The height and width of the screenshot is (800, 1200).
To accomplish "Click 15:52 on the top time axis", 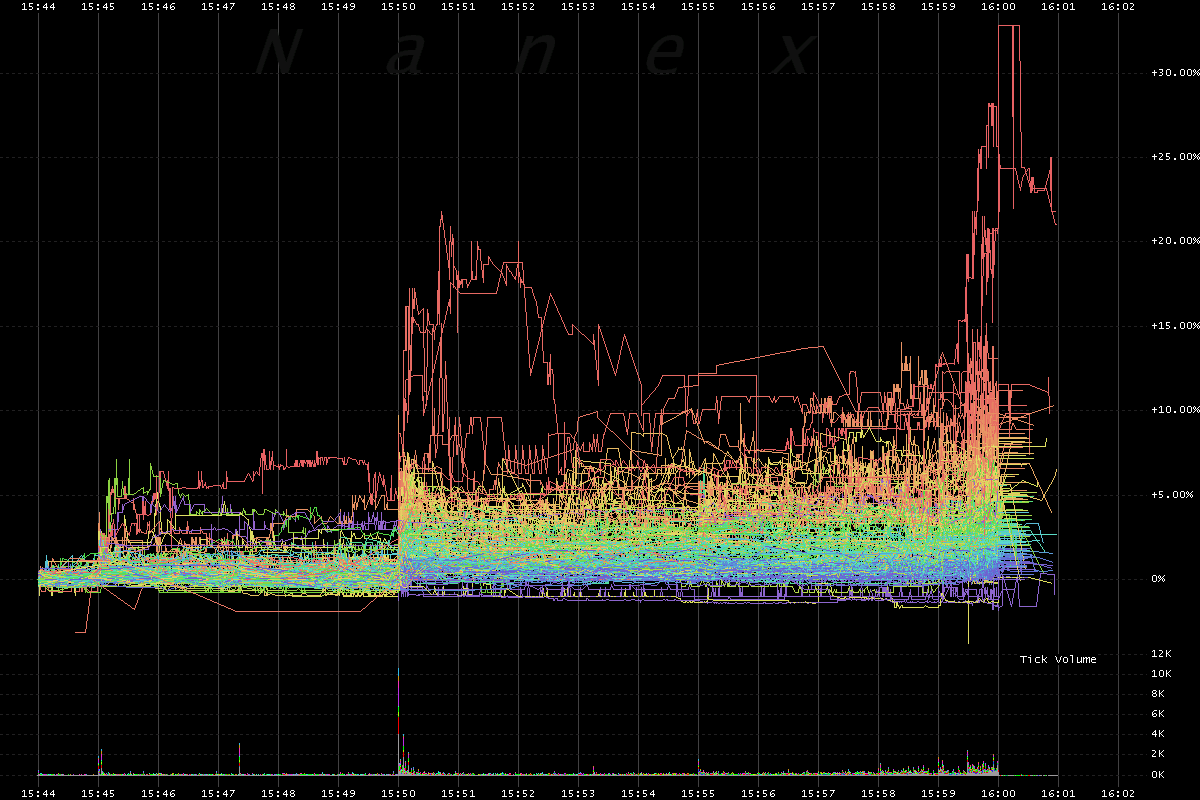I will pos(518,6).
